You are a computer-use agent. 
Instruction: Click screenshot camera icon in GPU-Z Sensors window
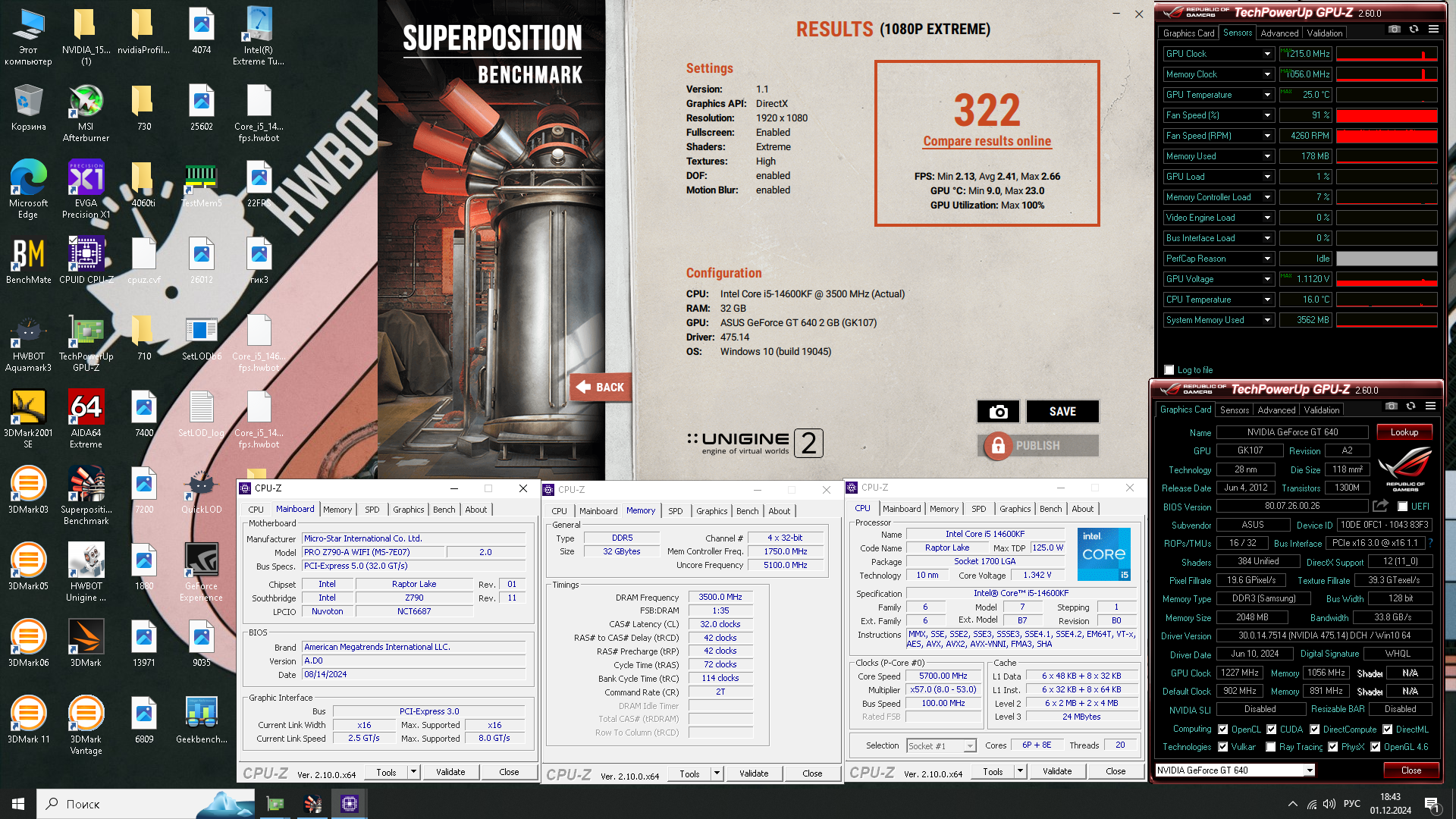1394,30
